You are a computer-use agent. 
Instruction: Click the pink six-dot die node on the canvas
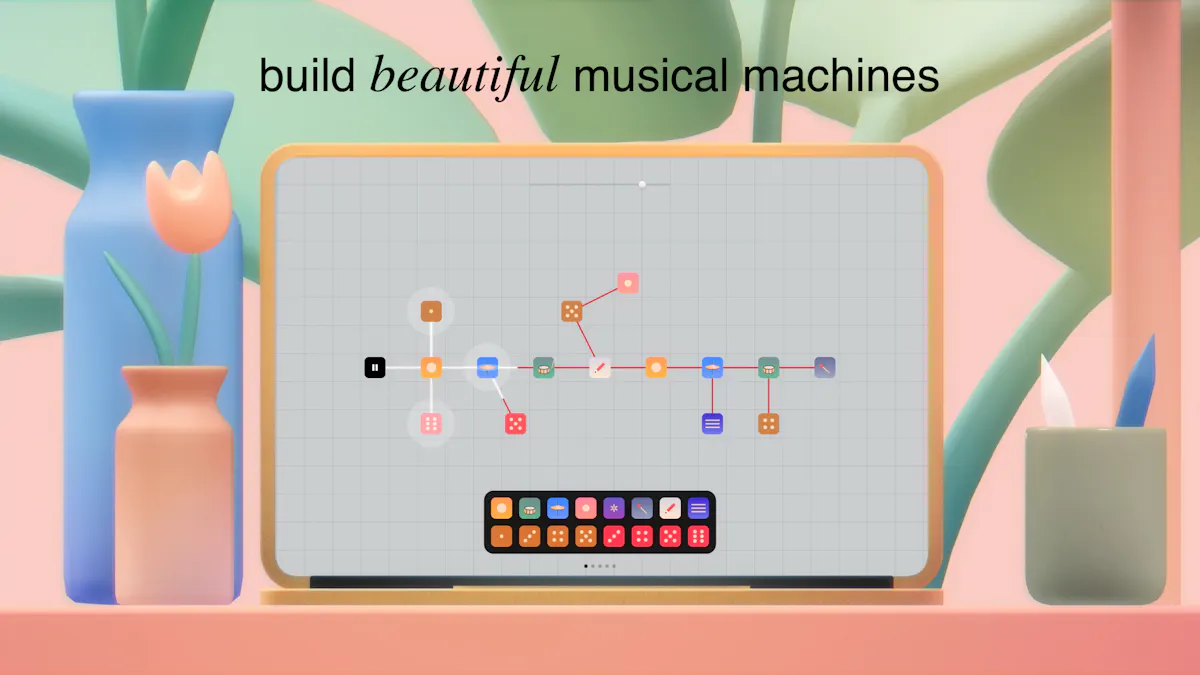pos(431,424)
